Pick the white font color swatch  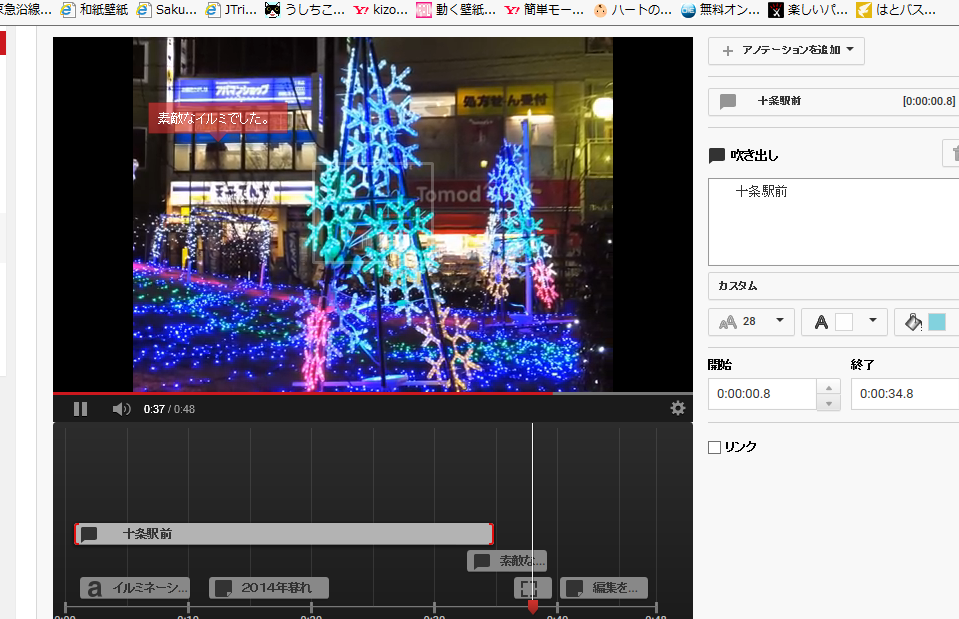(x=844, y=322)
